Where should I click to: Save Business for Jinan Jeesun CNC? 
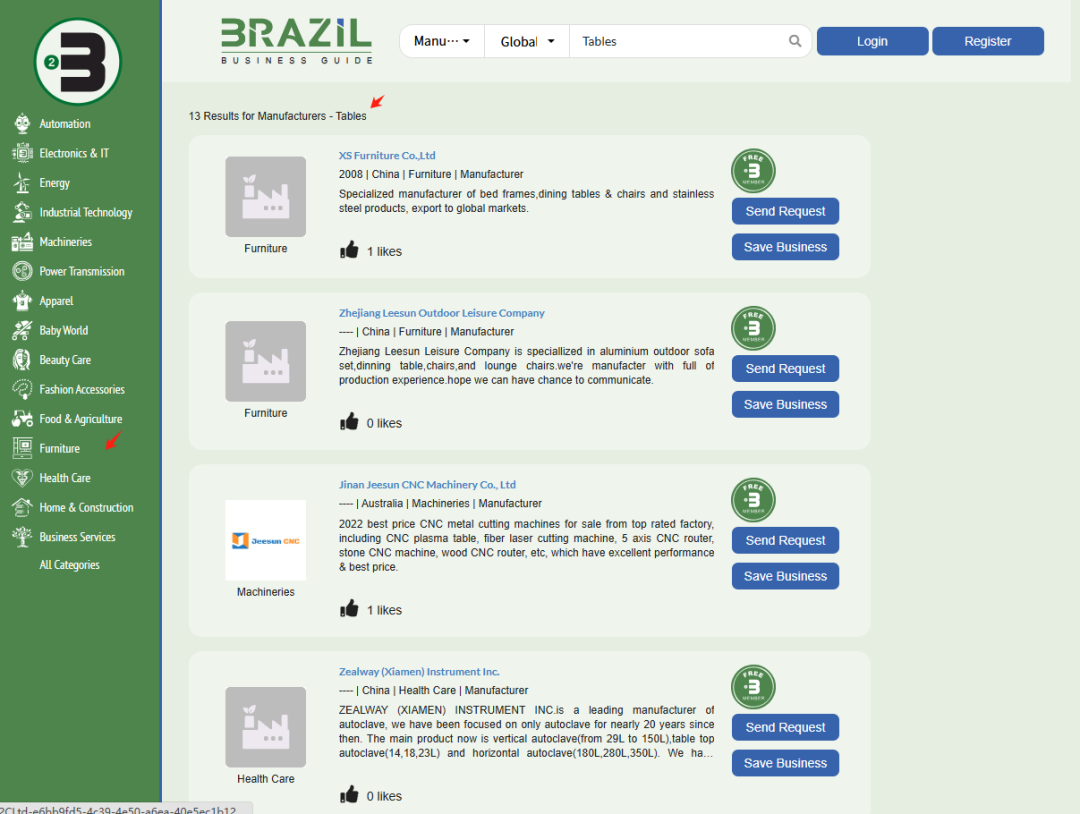[785, 576]
